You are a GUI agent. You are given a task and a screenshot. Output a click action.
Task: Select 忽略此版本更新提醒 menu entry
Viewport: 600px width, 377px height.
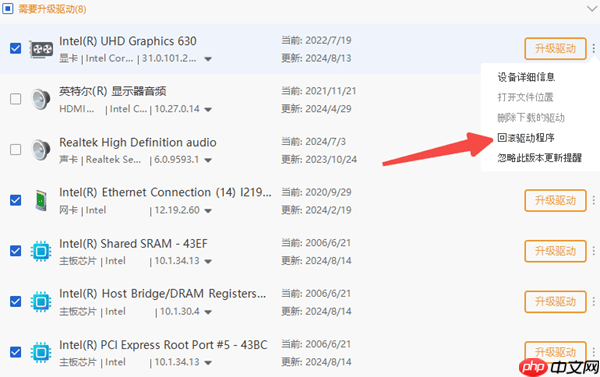point(540,158)
